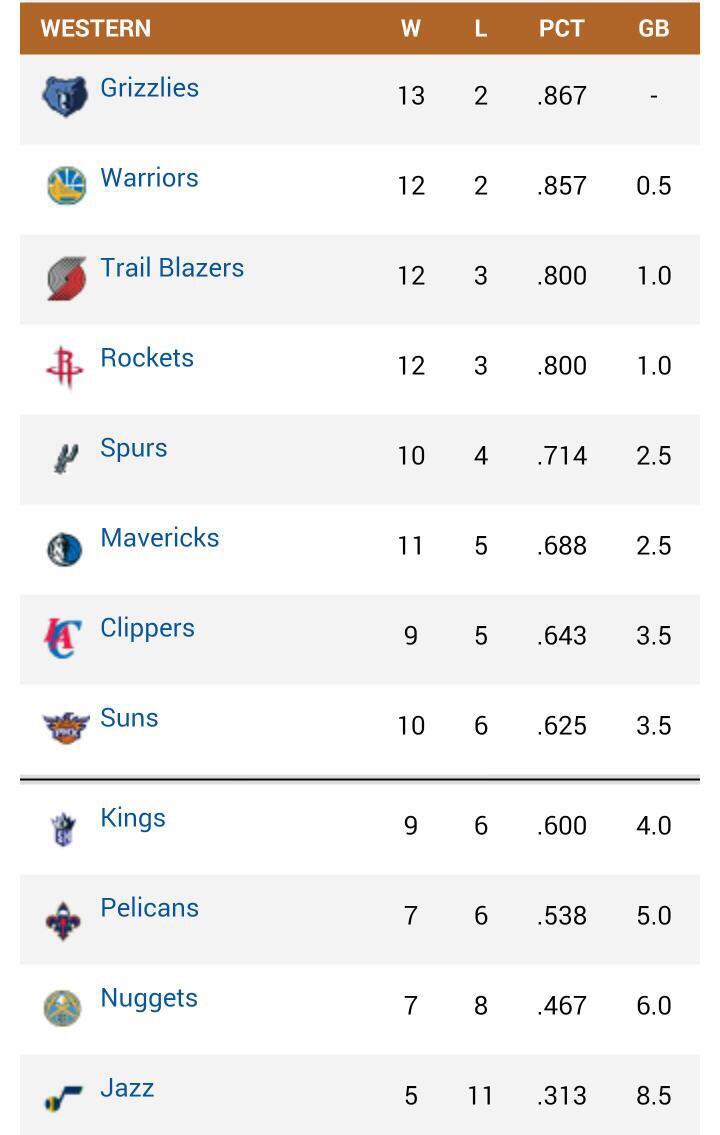Click the Clippers LA logo
The height and width of the screenshot is (1135, 720).
62,637
